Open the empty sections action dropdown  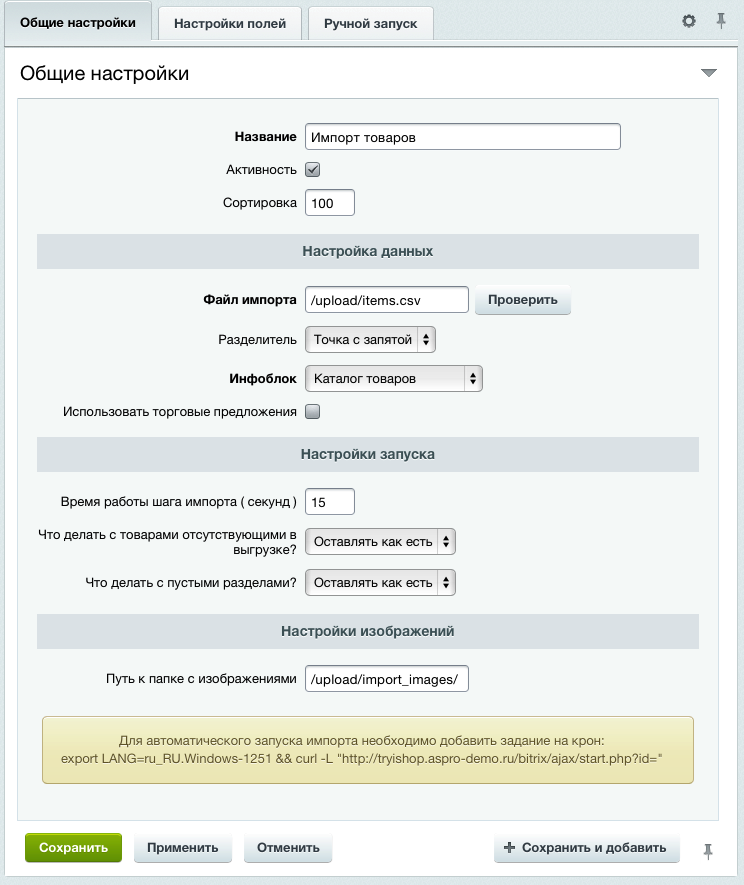pos(380,582)
